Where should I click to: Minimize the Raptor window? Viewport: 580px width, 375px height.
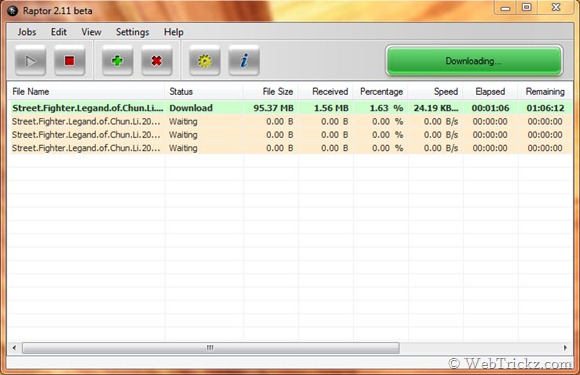pyautogui.click(x=506, y=8)
